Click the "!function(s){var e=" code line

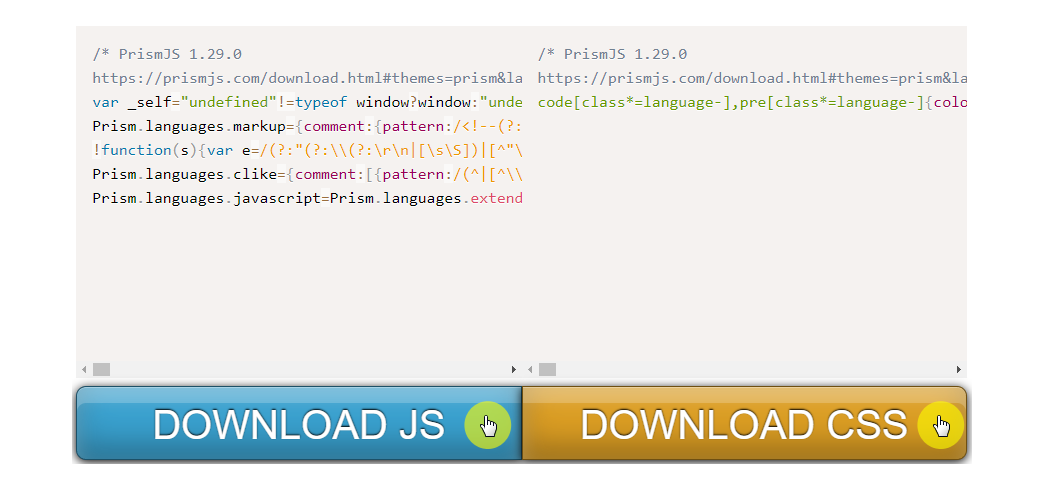(x=308, y=151)
